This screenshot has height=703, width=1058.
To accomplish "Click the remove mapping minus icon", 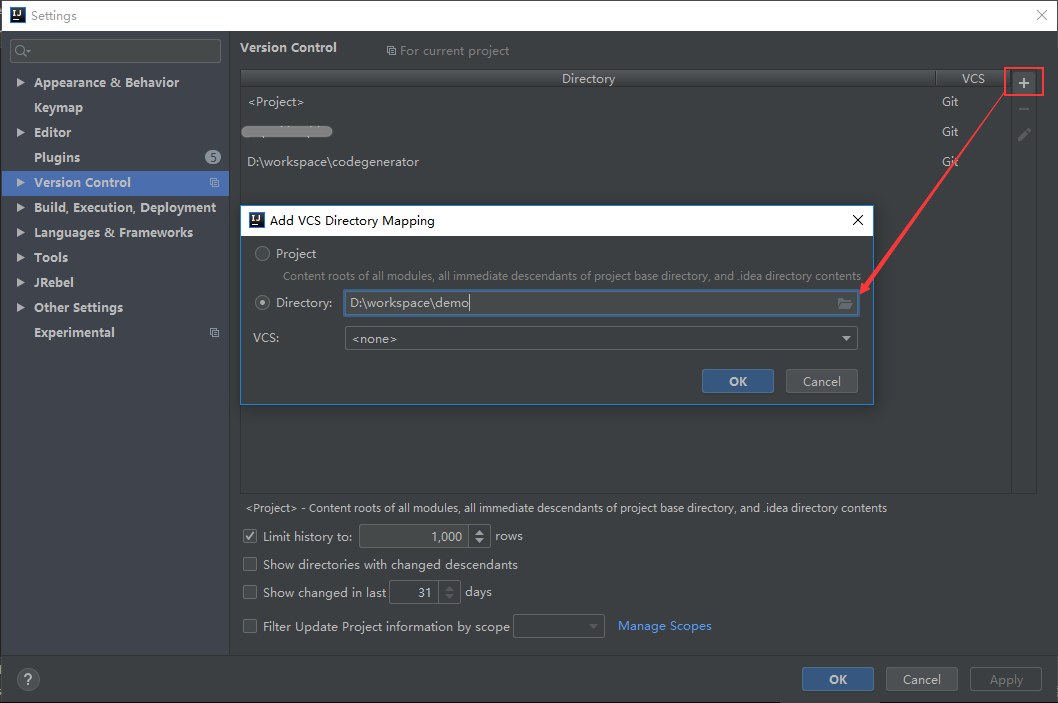I will pyautogui.click(x=1023, y=107).
